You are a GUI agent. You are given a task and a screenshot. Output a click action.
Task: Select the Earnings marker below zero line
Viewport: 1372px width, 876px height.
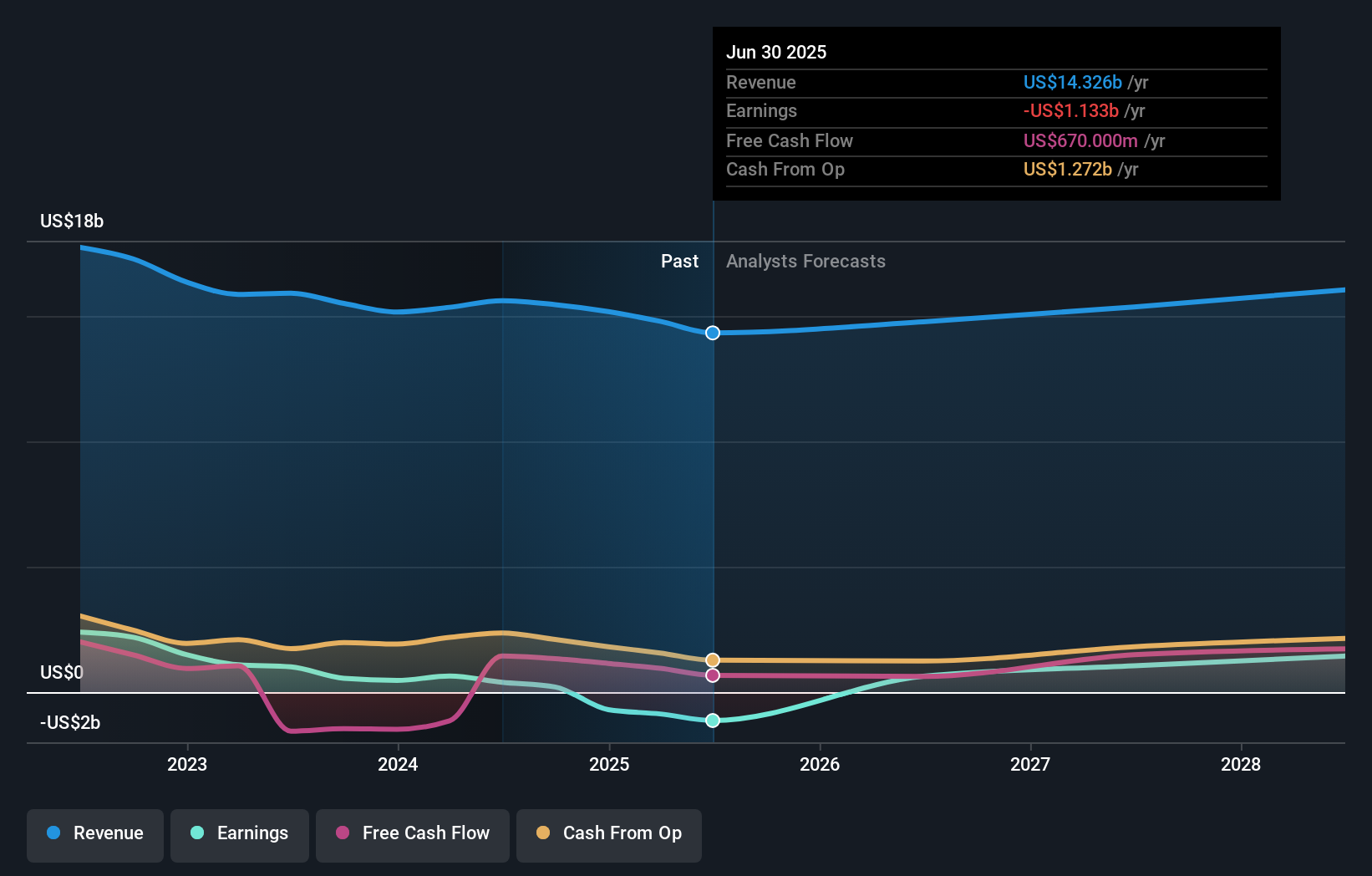tap(713, 721)
